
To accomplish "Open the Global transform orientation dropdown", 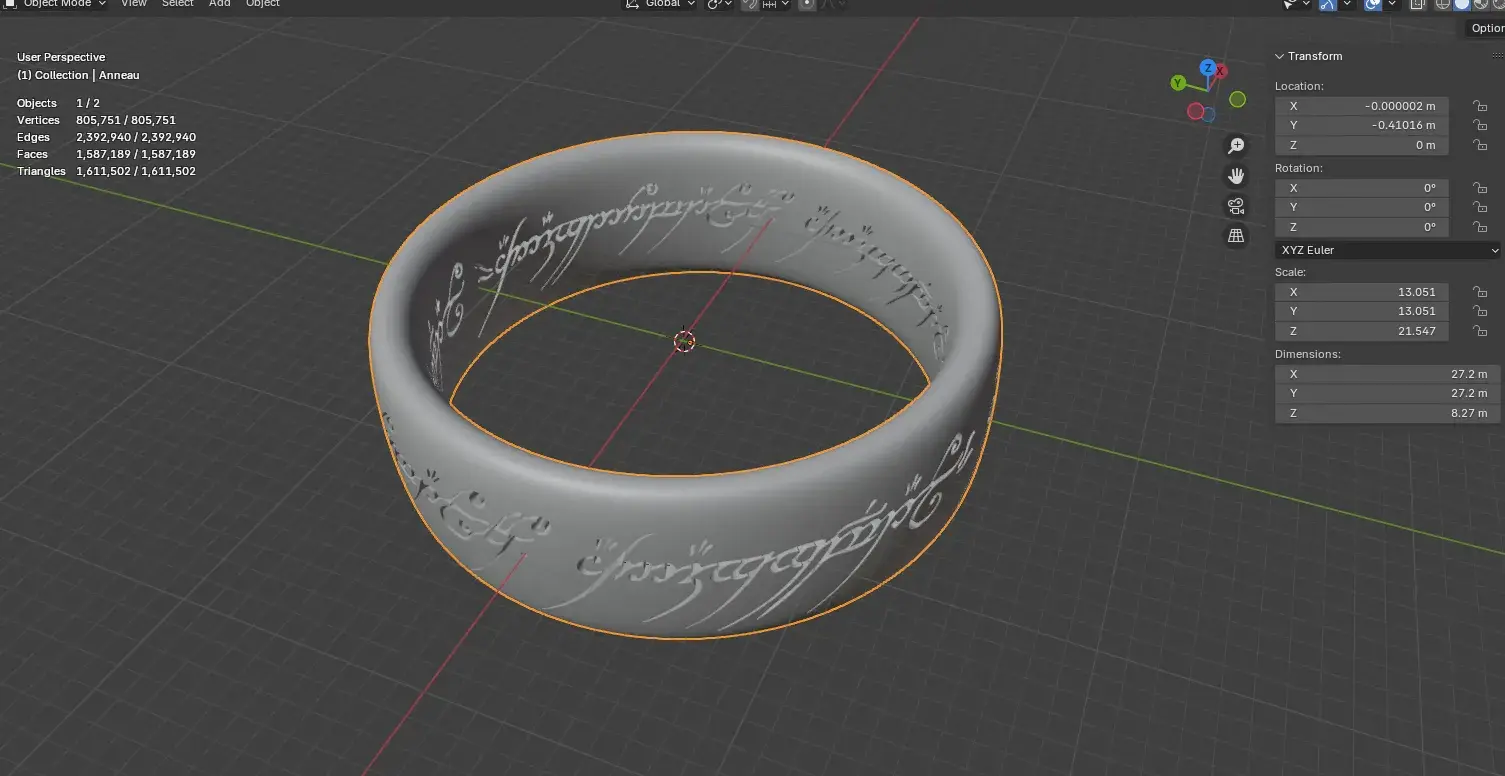I will point(660,4).
